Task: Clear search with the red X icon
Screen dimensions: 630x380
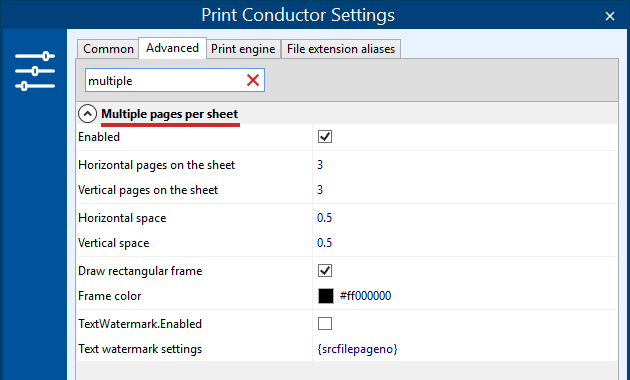Action: point(253,80)
